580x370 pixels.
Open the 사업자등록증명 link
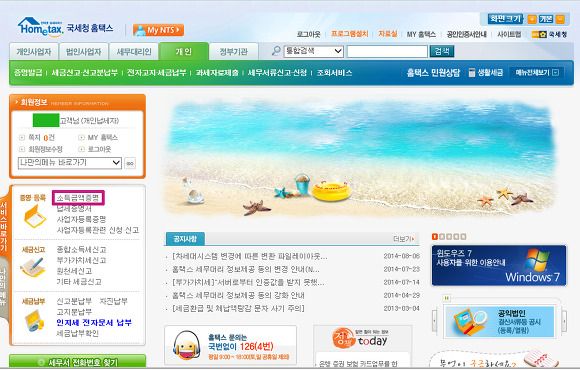point(81,219)
